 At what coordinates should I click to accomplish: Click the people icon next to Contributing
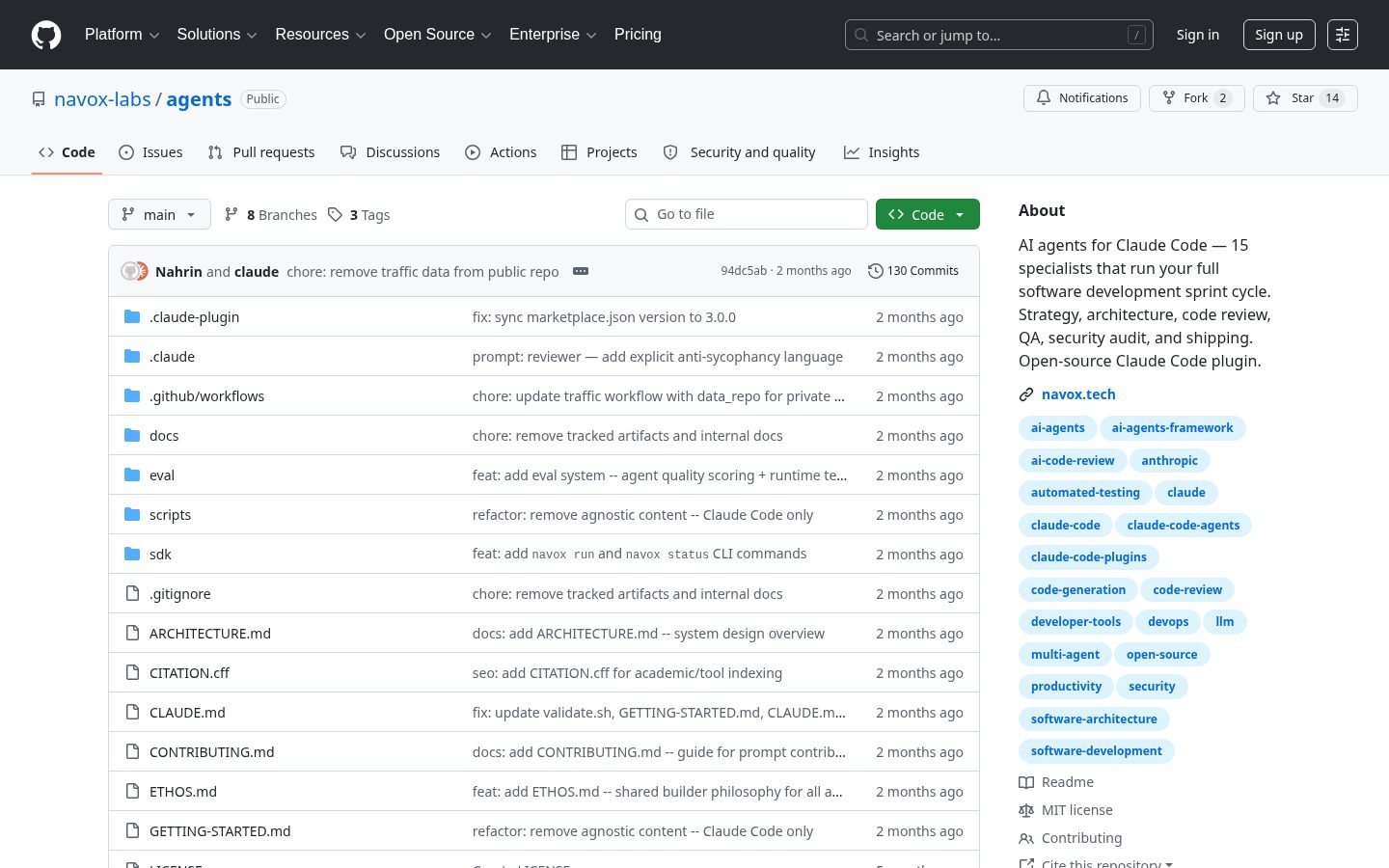click(x=1026, y=838)
